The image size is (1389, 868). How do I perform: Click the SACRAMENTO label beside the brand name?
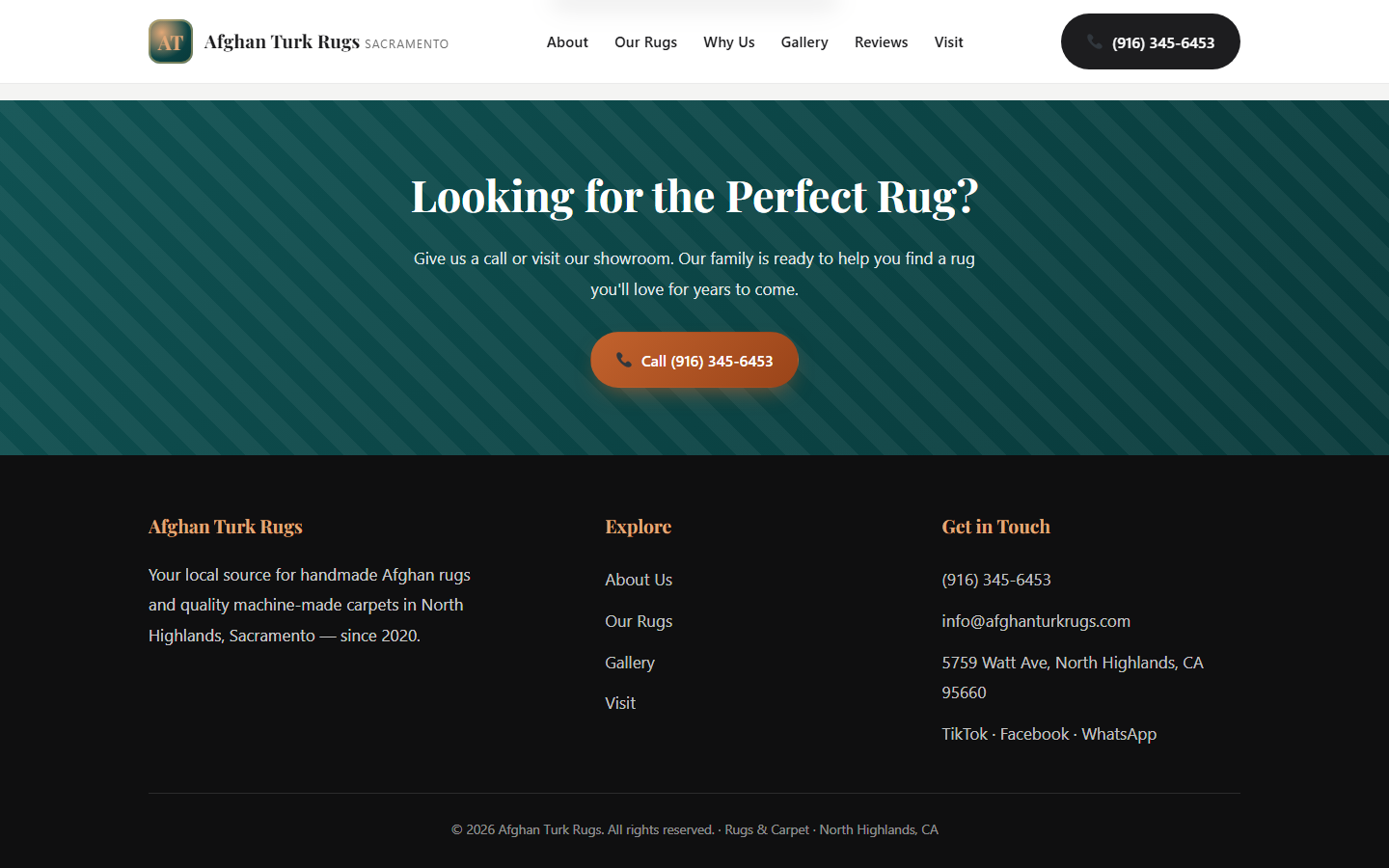(x=406, y=44)
